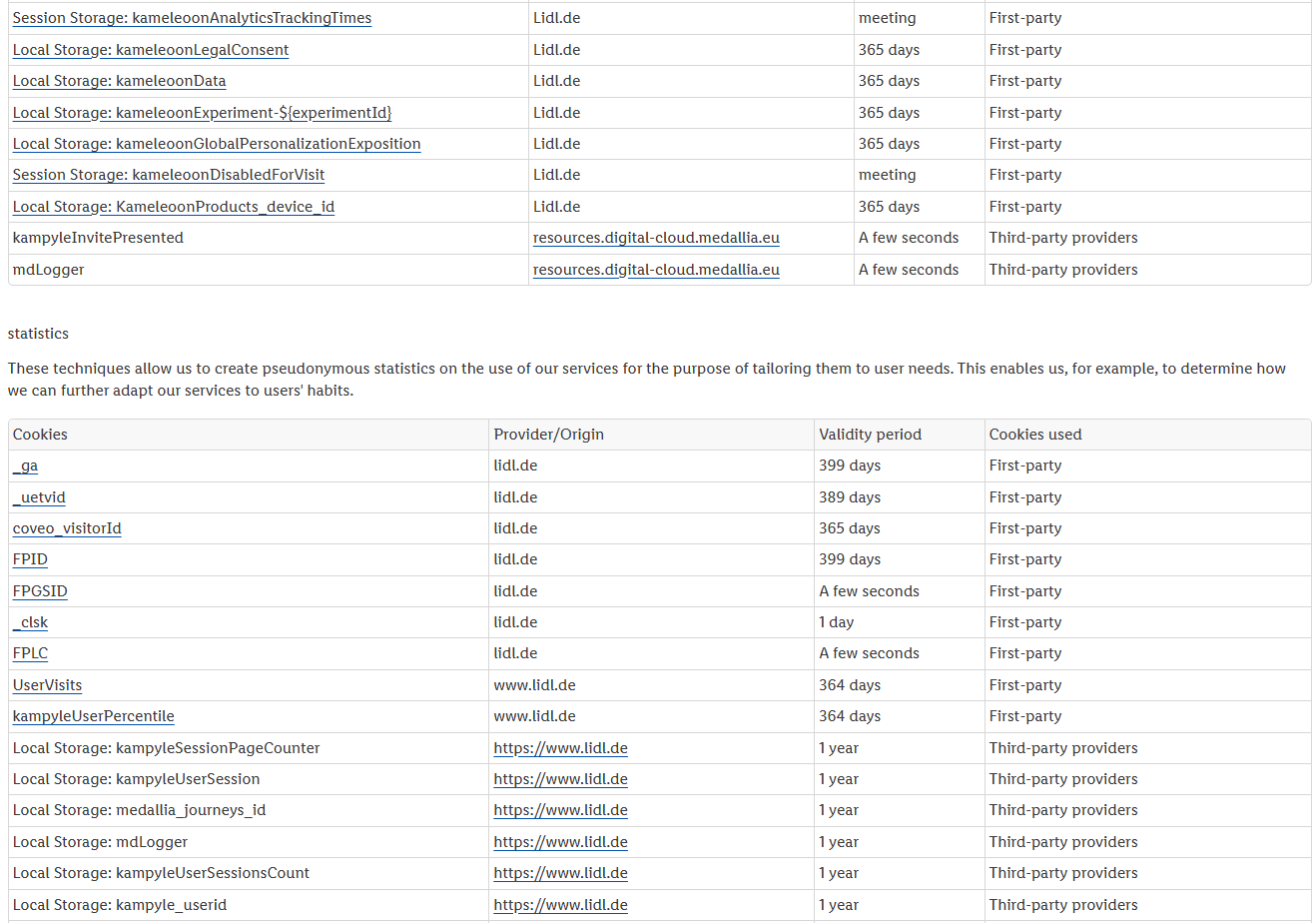Click the _clsk cookie link
This screenshot has height=923, width=1316.
(x=31, y=622)
